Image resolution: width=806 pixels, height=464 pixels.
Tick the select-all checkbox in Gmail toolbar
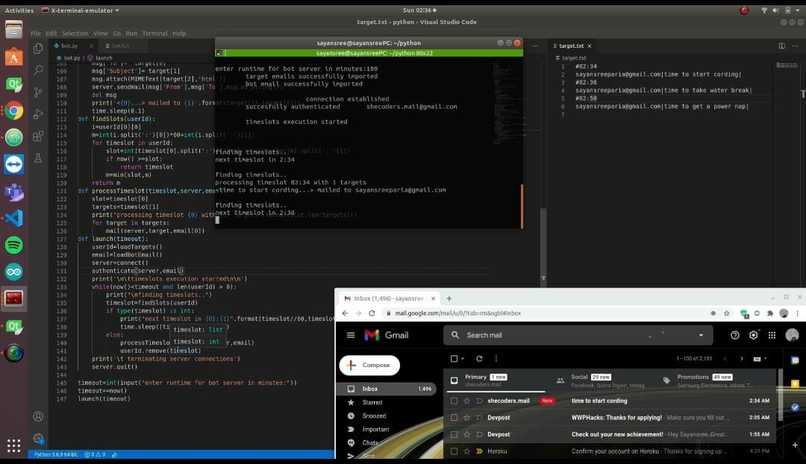click(x=454, y=359)
